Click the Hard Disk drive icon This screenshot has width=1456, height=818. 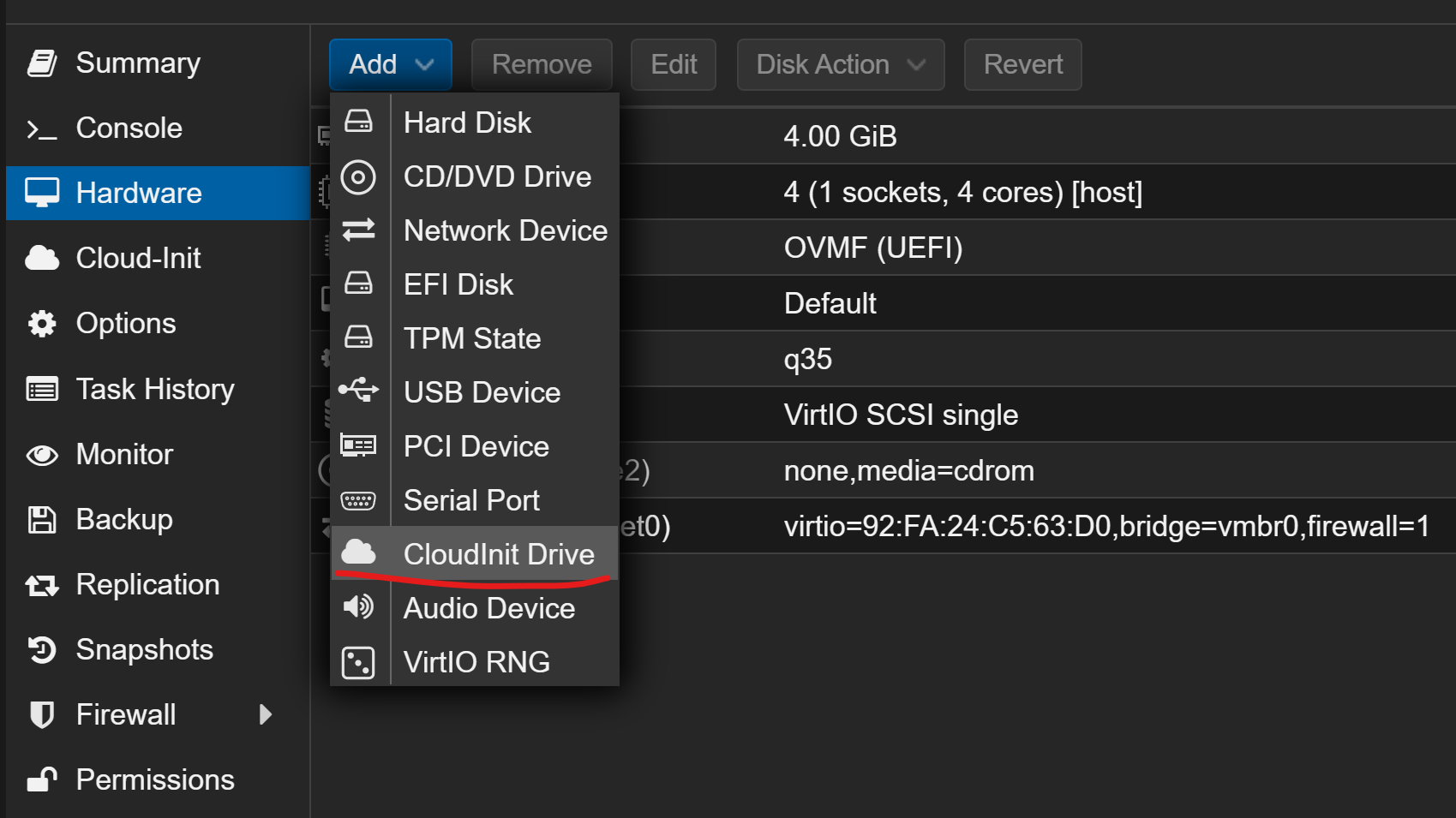tap(358, 122)
